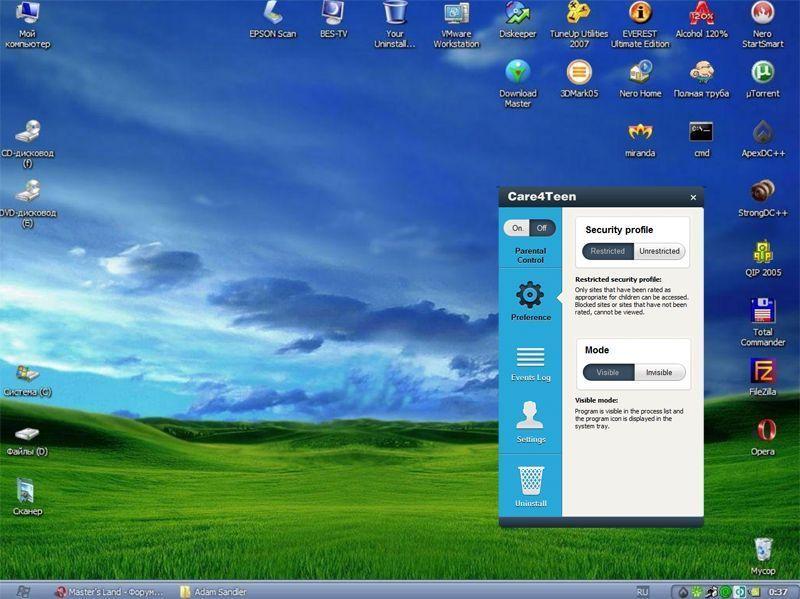This screenshot has height=599, width=800.
Task: Select the 3DMark05 desktop icon
Action: click(x=579, y=79)
